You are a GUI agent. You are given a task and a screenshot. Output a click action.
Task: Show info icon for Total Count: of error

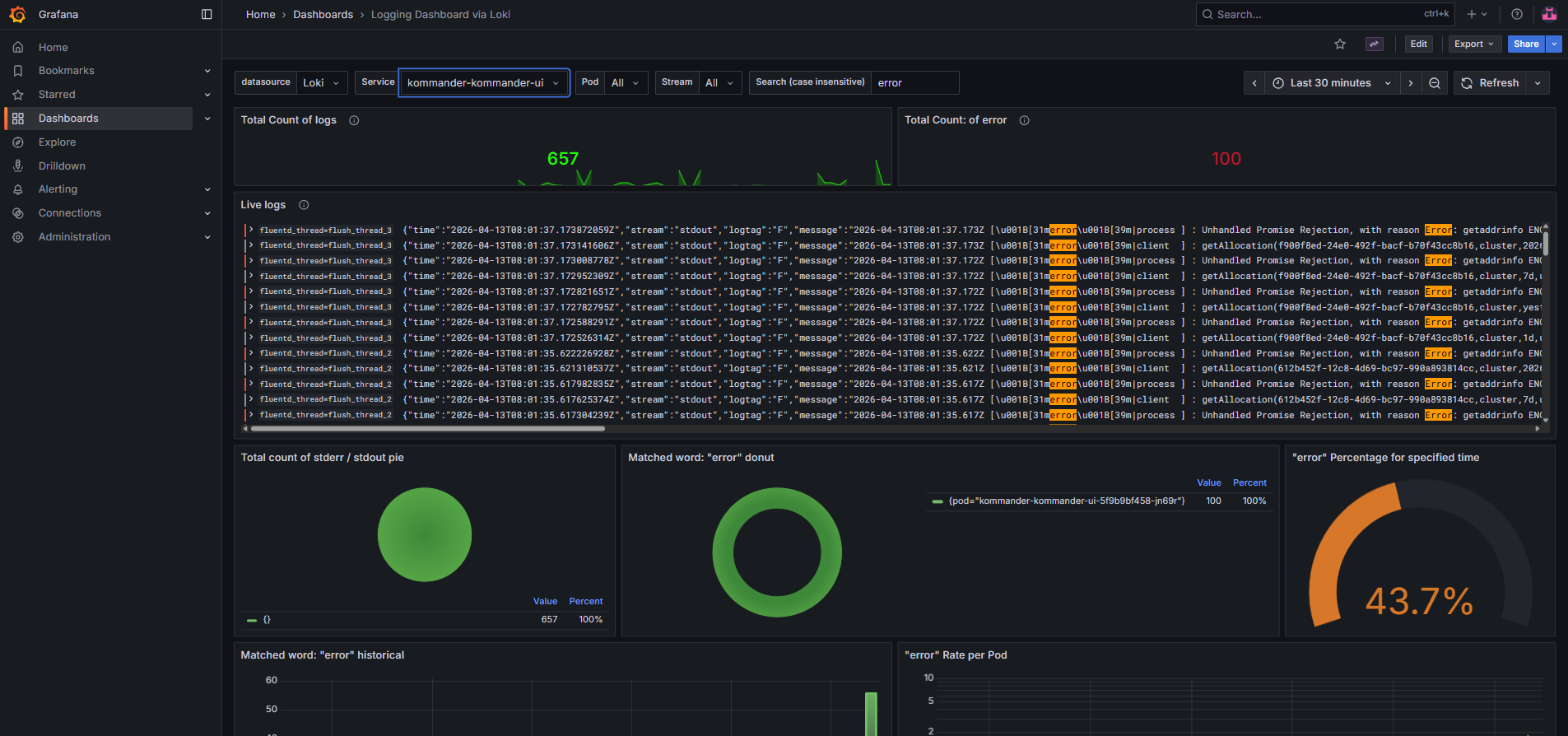pos(1025,120)
